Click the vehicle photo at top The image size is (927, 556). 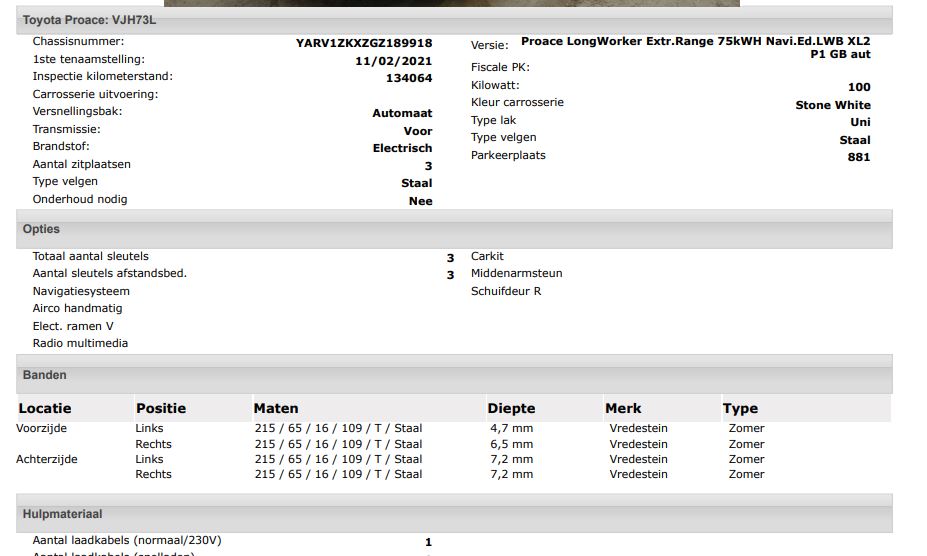(465, 3)
